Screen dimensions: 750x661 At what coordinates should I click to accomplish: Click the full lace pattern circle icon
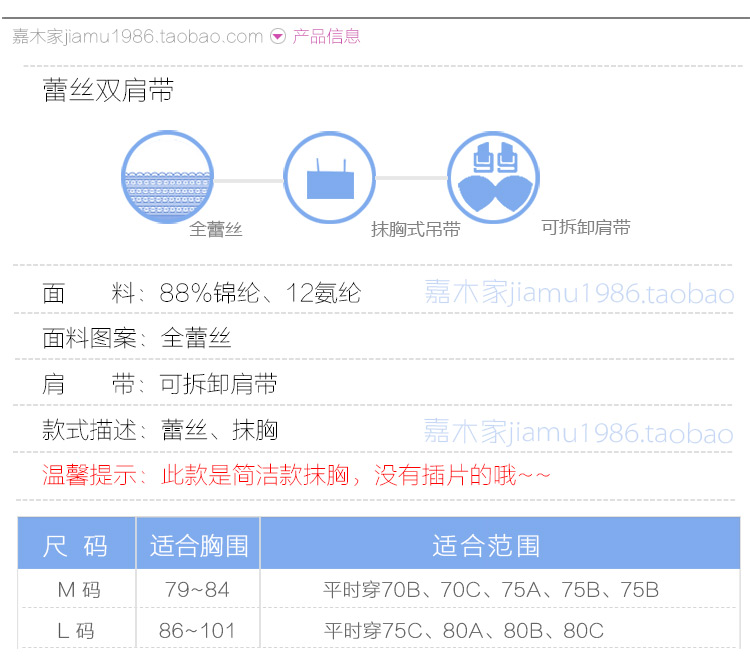point(168,178)
